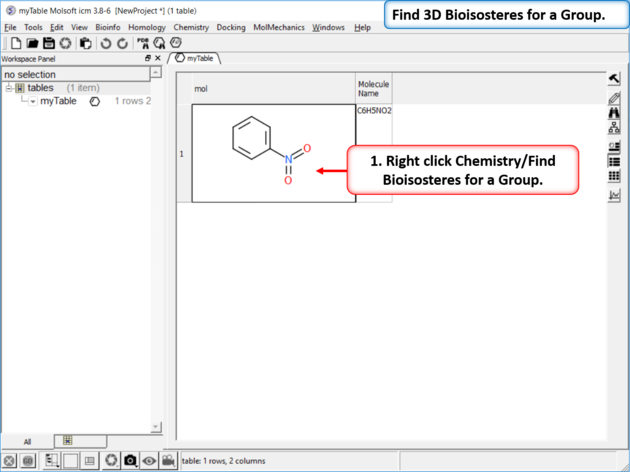630x472 pixels.
Task: Click the camera snapshot icon at bottom
Action: point(130,460)
